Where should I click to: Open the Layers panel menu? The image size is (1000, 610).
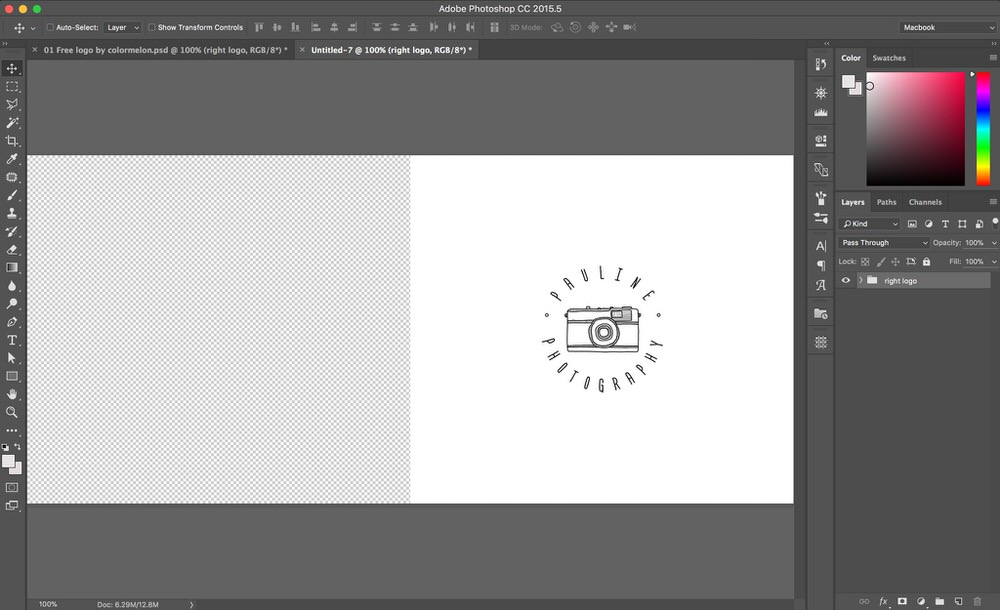pos(993,202)
